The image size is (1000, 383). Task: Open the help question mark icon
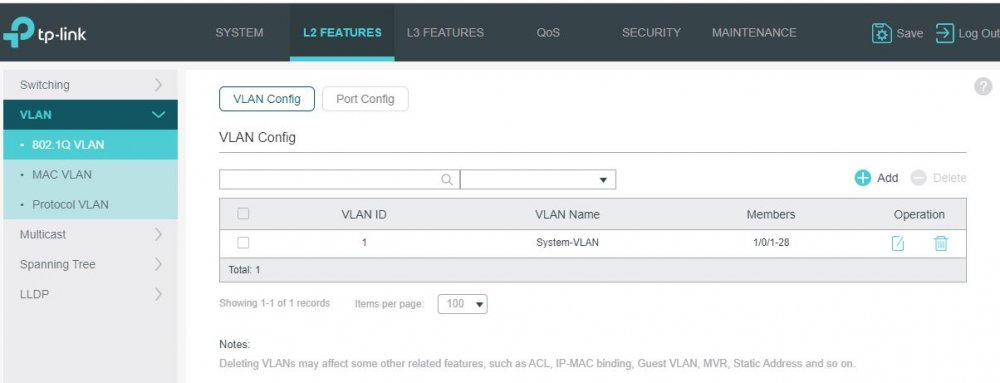983,87
